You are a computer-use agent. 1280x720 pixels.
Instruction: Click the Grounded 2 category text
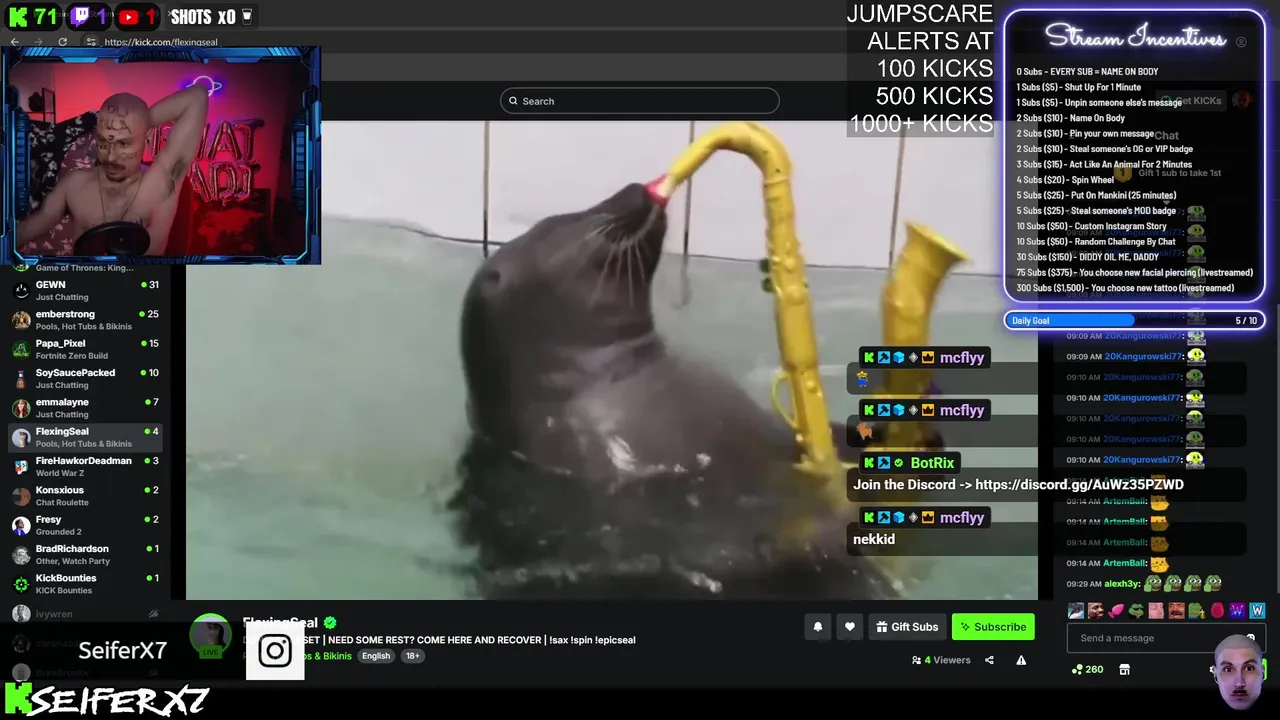[59, 532]
